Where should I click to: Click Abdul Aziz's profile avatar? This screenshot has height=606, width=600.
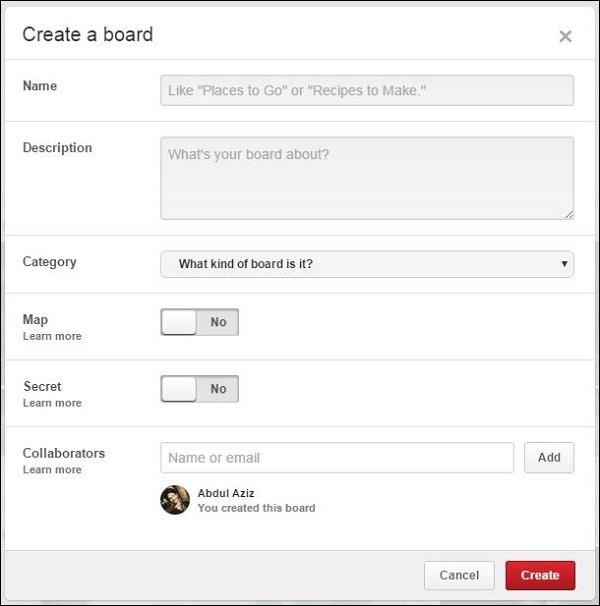tap(175, 500)
